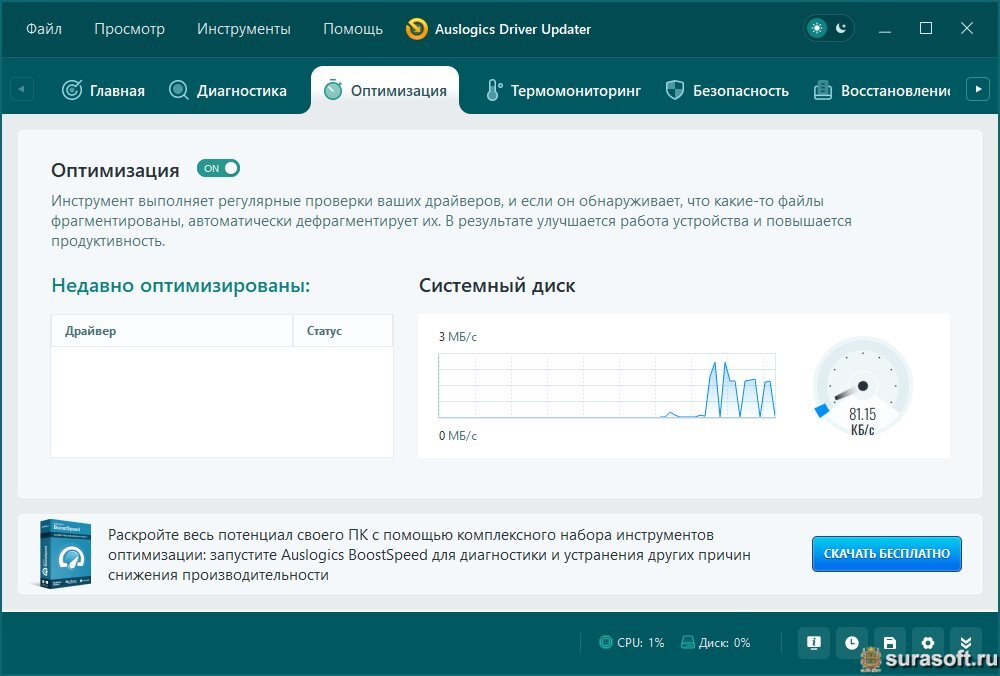Click the Диск usage indicator
The width and height of the screenshot is (1000, 676).
click(x=716, y=643)
